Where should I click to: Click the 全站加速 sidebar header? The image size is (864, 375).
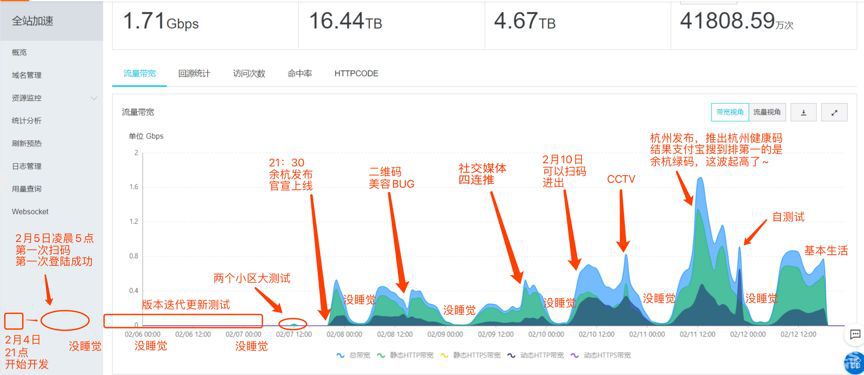point(34,21)
